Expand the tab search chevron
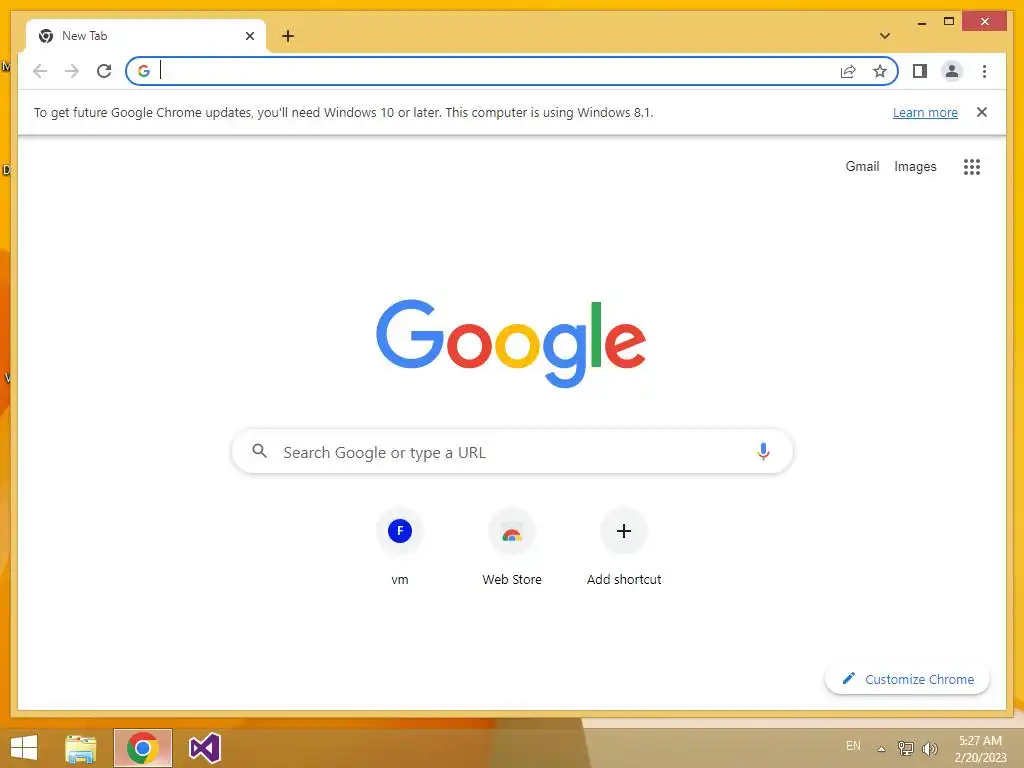Image resolution: width=1024 pixels, height=768 pixels. click(885, 36)
